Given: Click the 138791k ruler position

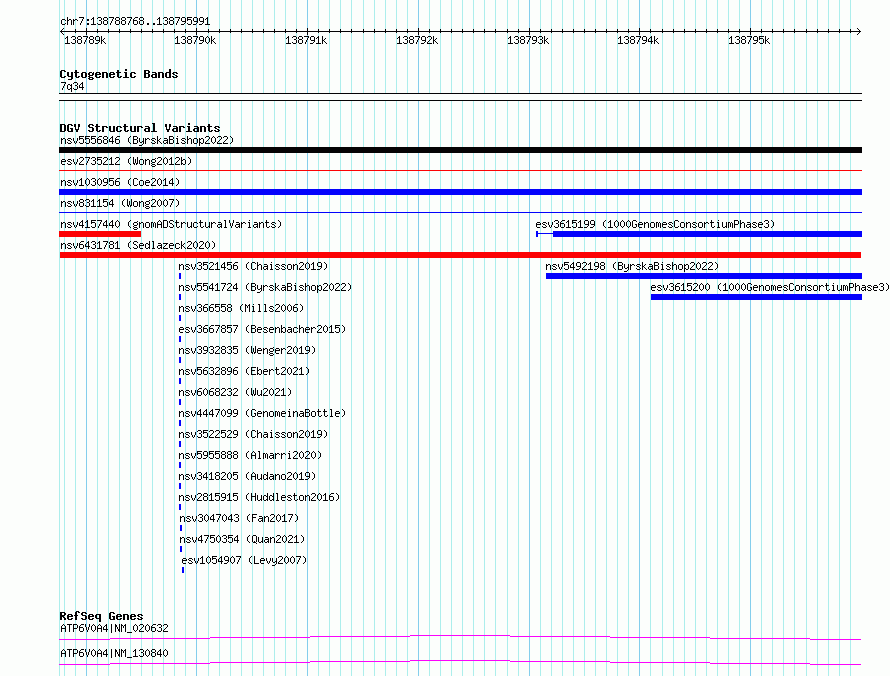Looking at the screenshot, I should (x=306, y=40).
